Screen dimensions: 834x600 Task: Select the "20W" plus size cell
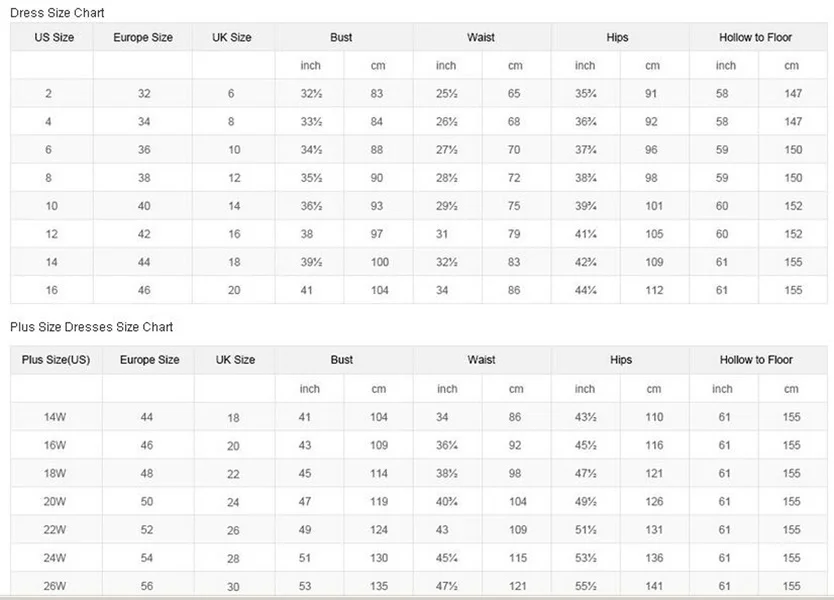coord(54,501)
